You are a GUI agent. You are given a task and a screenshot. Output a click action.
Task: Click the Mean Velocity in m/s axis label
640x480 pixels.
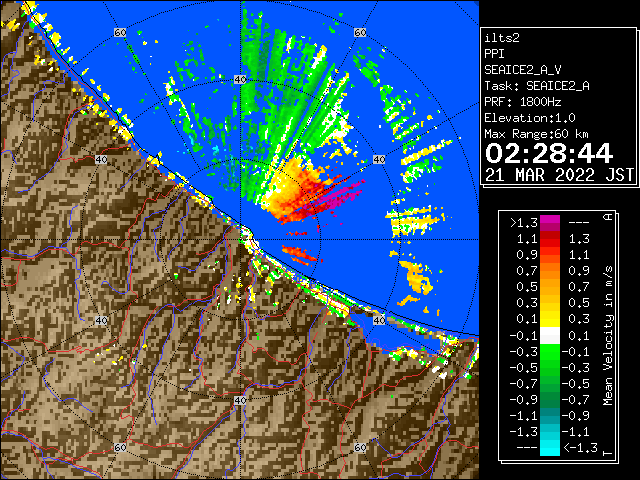608,336
